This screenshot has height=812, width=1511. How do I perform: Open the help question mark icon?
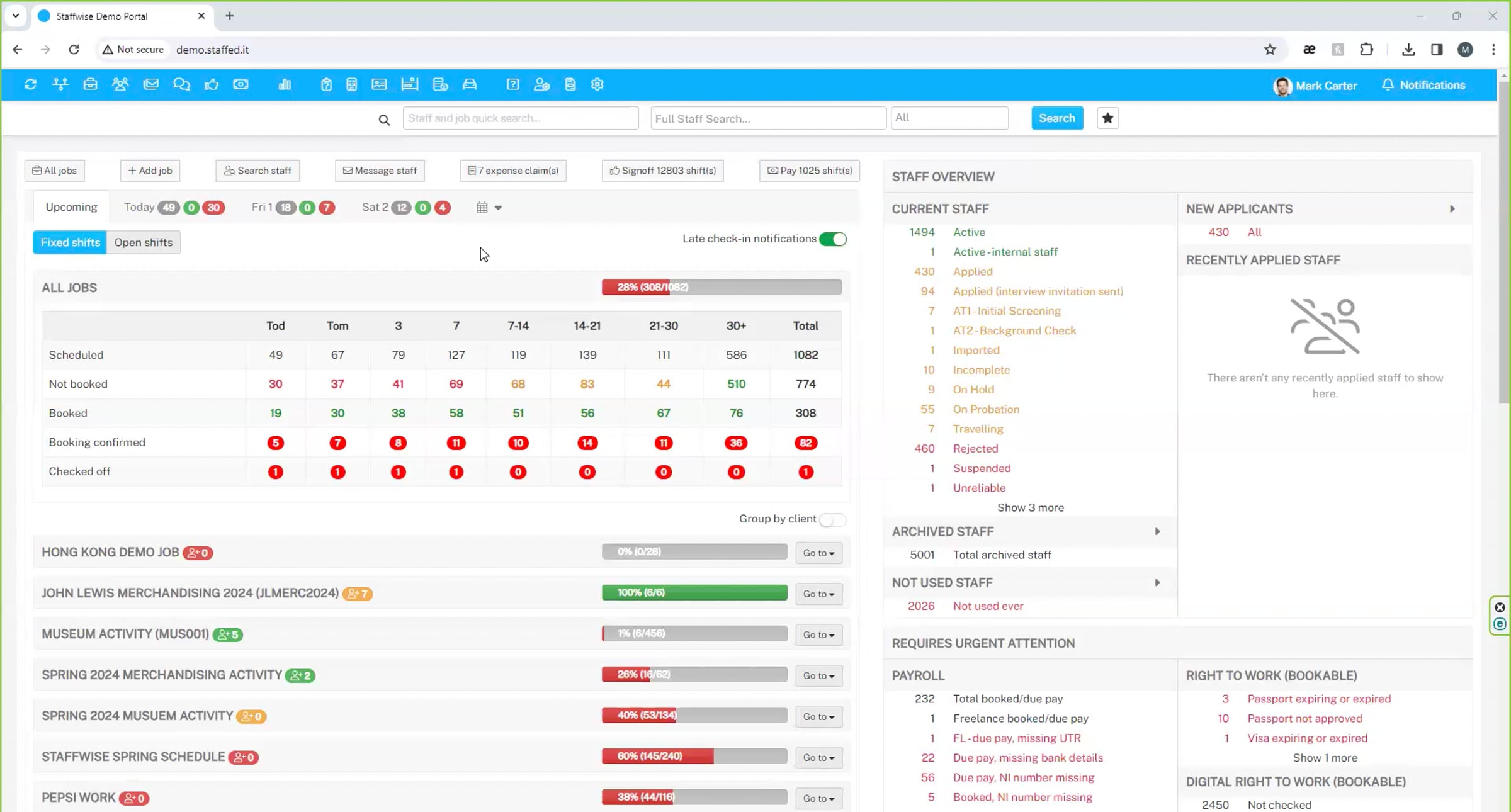pos(513,84)
